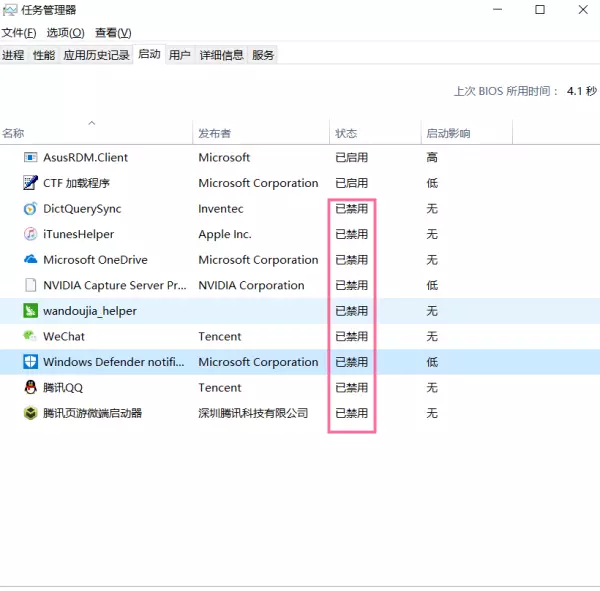Click the AsusRDM.Client app icon
This screenshot has height=591, width=600.
click(x=31, y=157)
